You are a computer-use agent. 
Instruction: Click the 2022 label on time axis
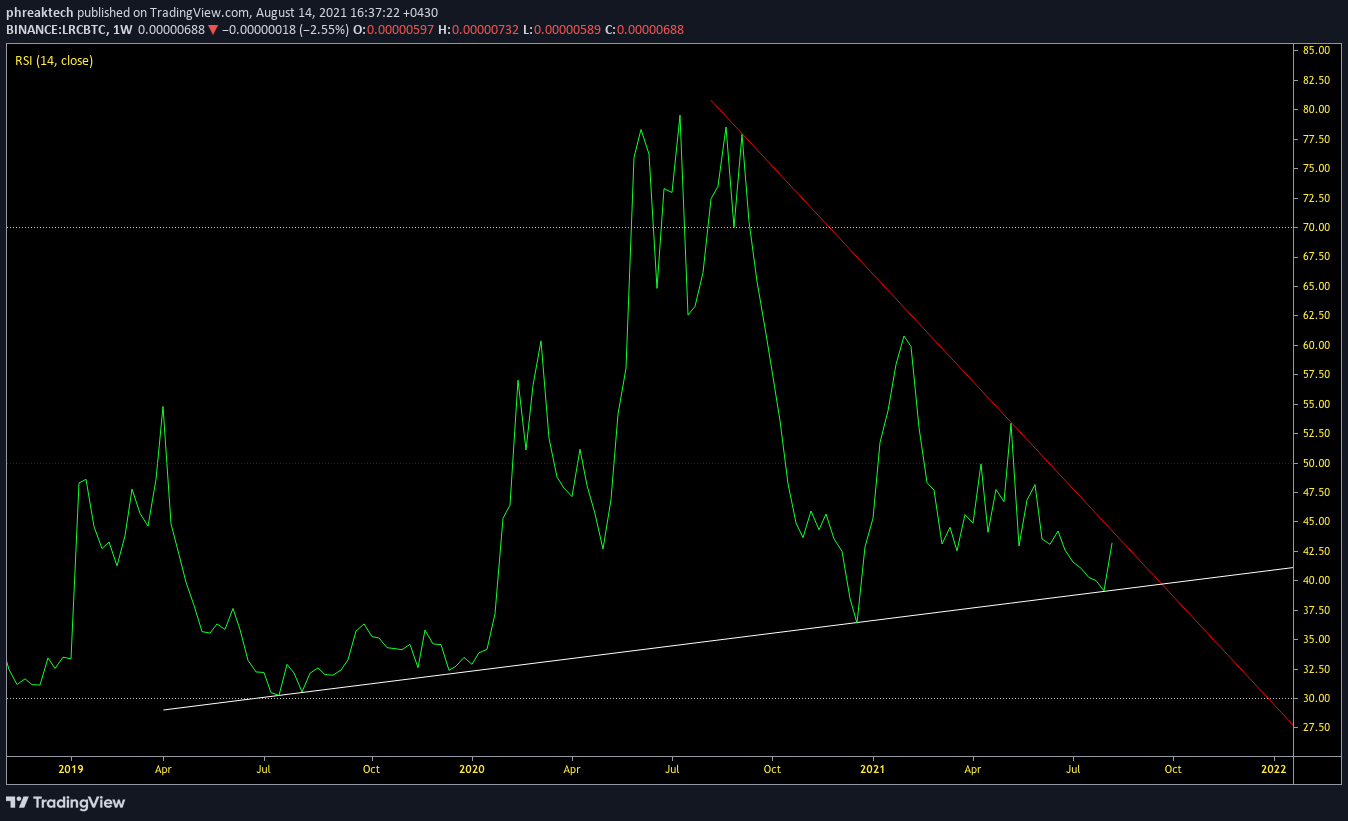click(1274, 770)
